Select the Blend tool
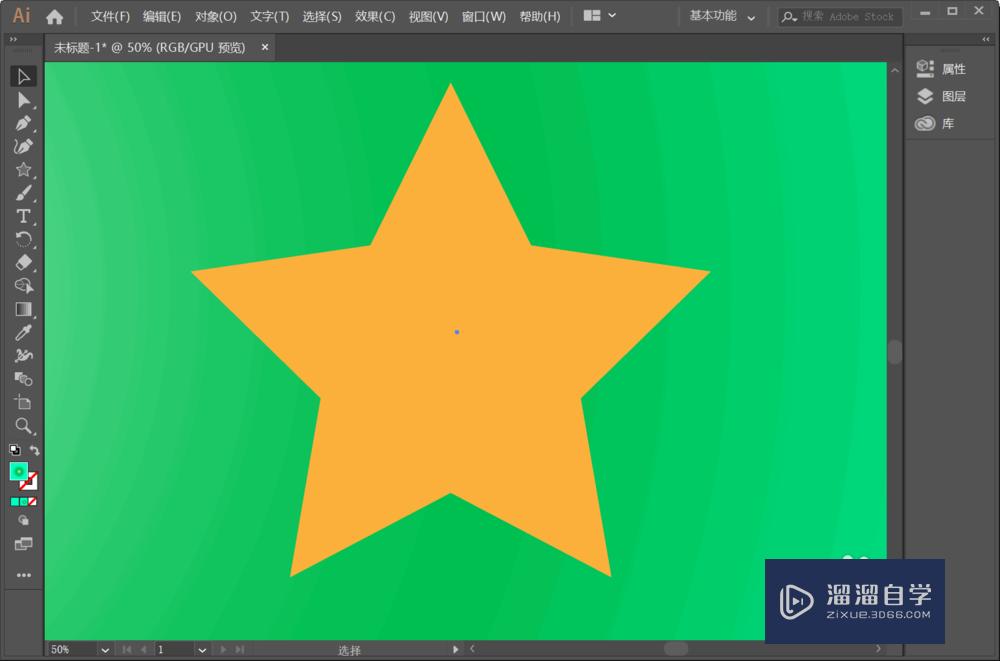Screen dimensions: 1000x661 (x=24, y=379)
